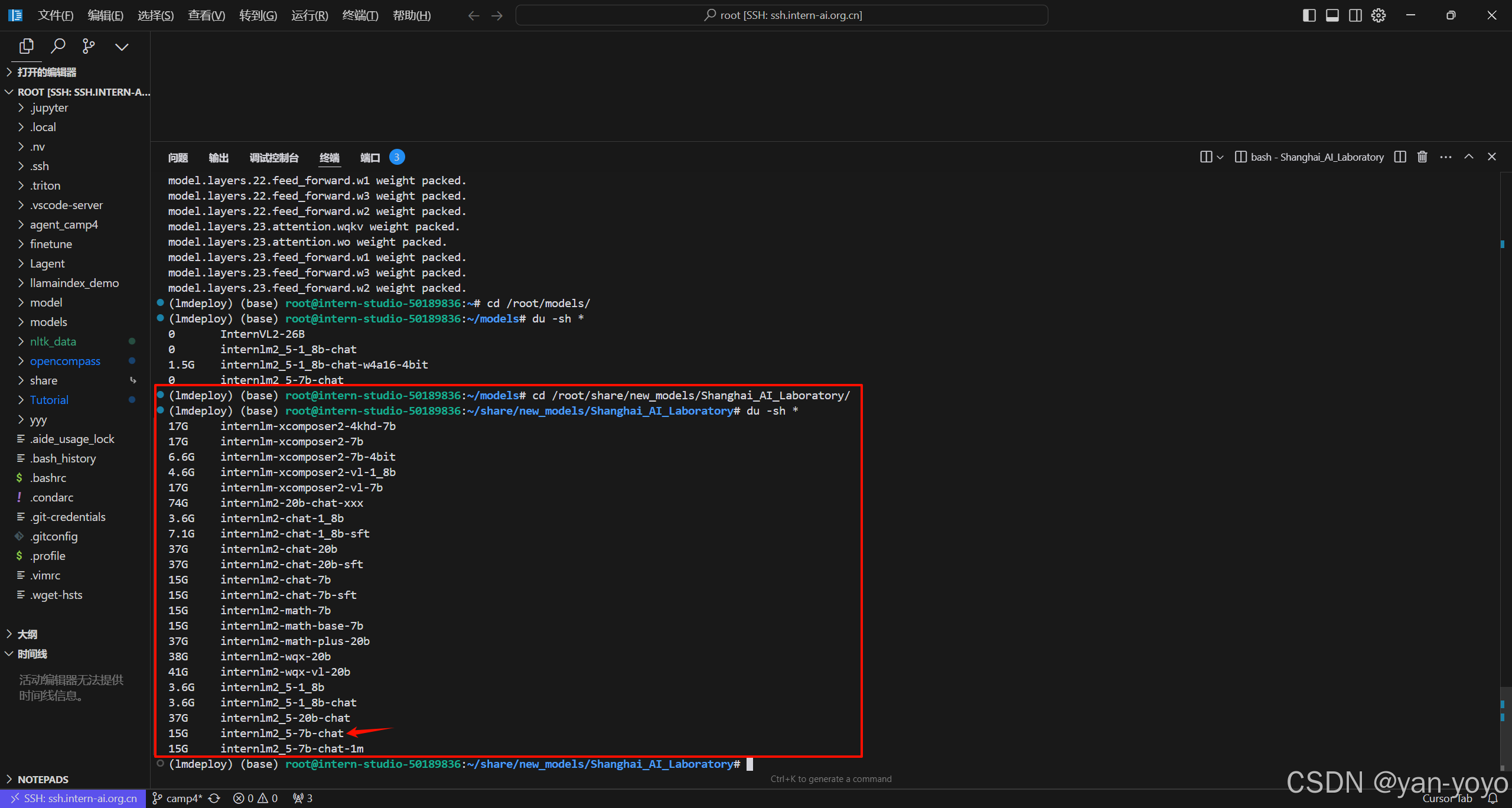This screenshot has height=808, width=1512.
Task: Click the notifications bell in the status bar
Action: point(1494,798)
